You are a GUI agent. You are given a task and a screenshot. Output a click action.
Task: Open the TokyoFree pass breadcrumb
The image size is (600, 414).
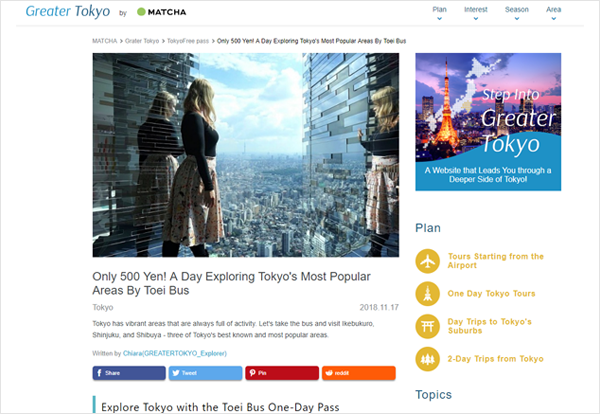(x=188, y=41)
